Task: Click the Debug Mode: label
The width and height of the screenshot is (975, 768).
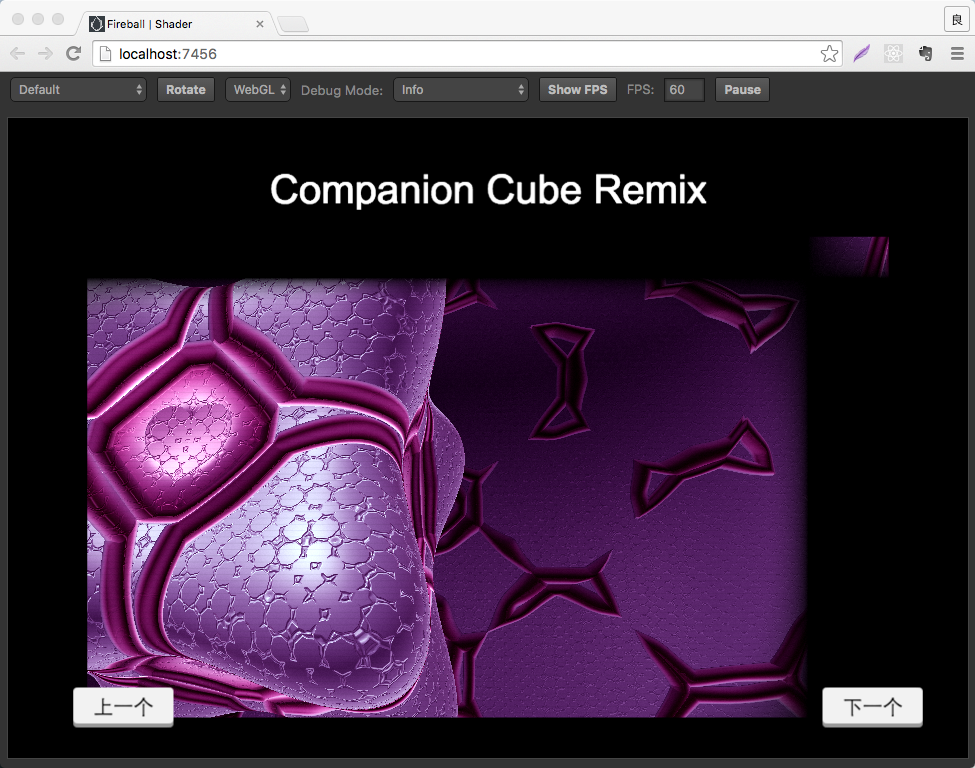Action: [341, 90]
